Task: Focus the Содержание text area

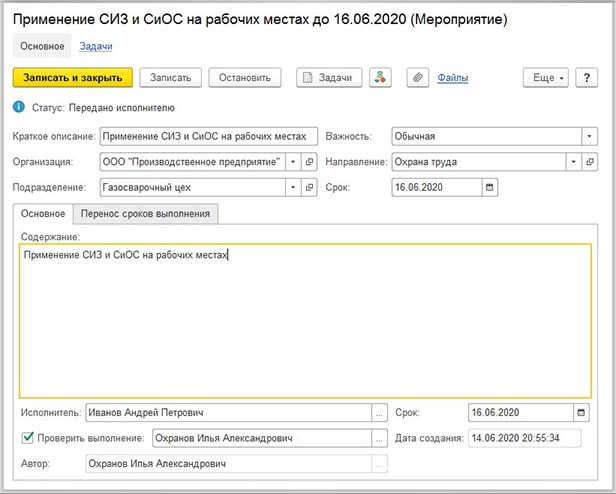Action: click(x=305, y=321)
